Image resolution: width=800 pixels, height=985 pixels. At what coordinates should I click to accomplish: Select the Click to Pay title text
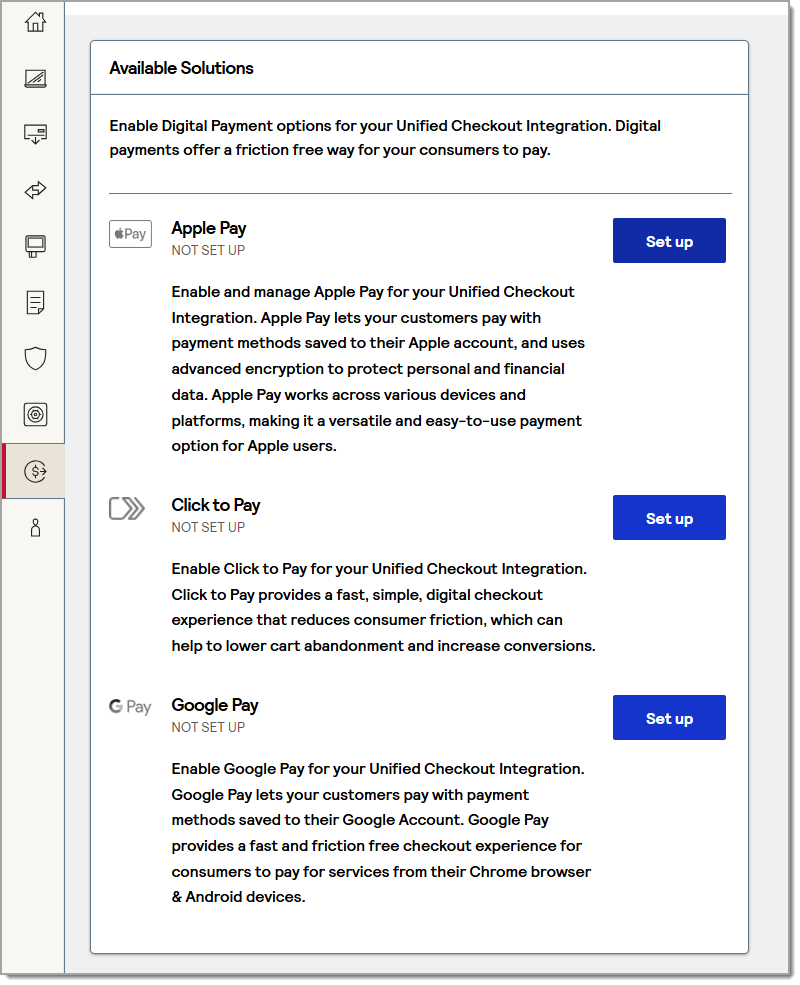click(215, 505)
